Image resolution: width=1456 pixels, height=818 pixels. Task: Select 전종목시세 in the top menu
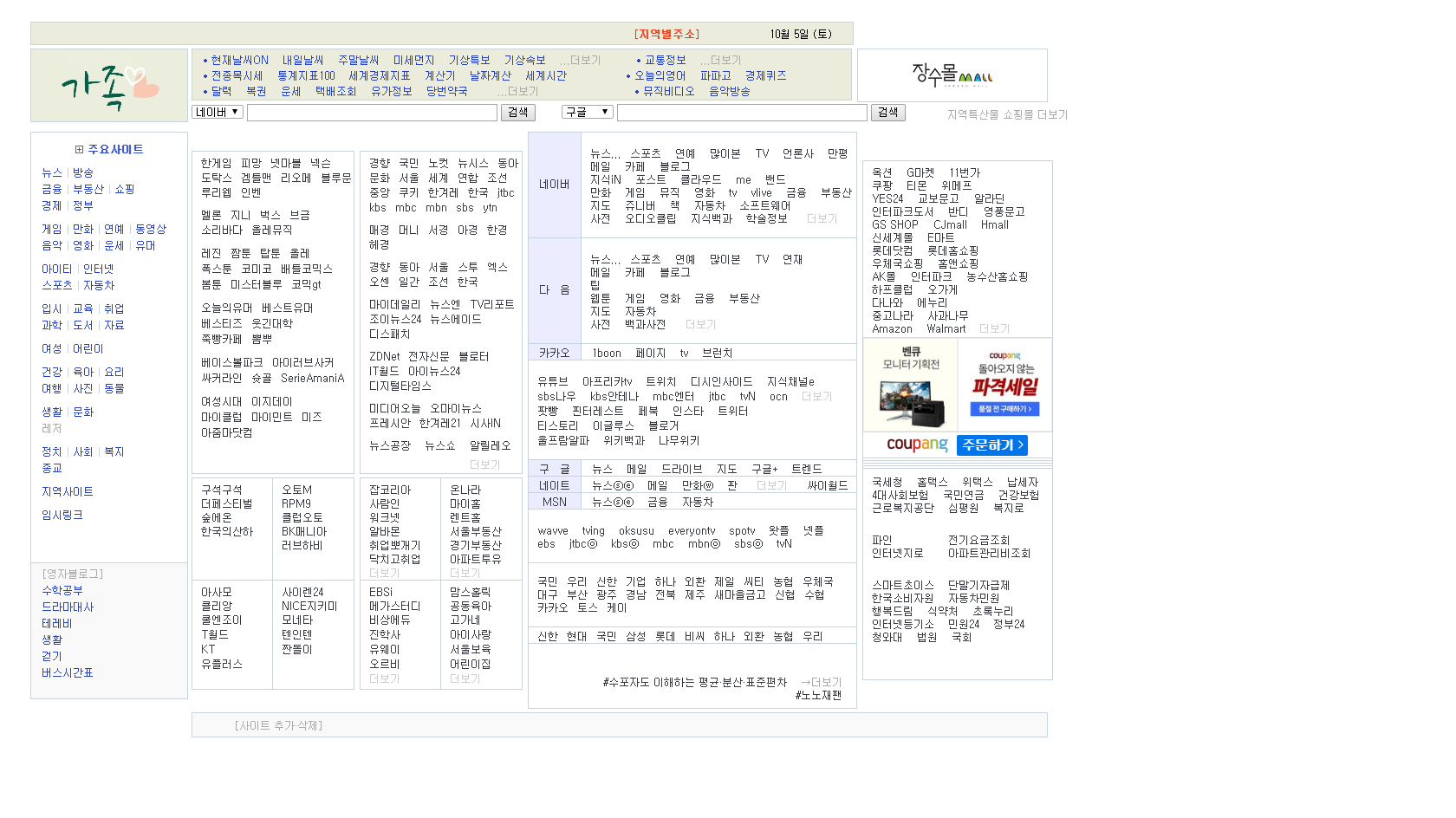click(237, 75)
